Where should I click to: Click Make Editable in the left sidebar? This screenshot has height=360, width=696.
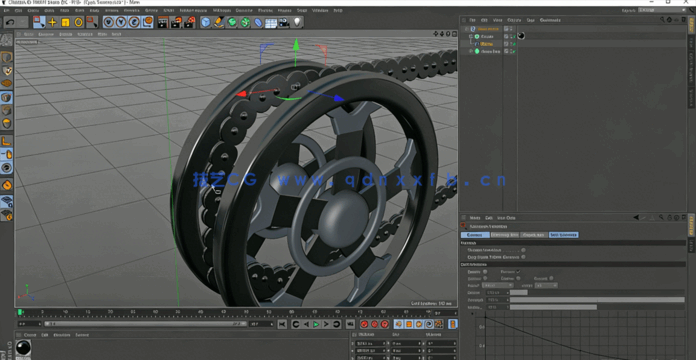(6, 40)
